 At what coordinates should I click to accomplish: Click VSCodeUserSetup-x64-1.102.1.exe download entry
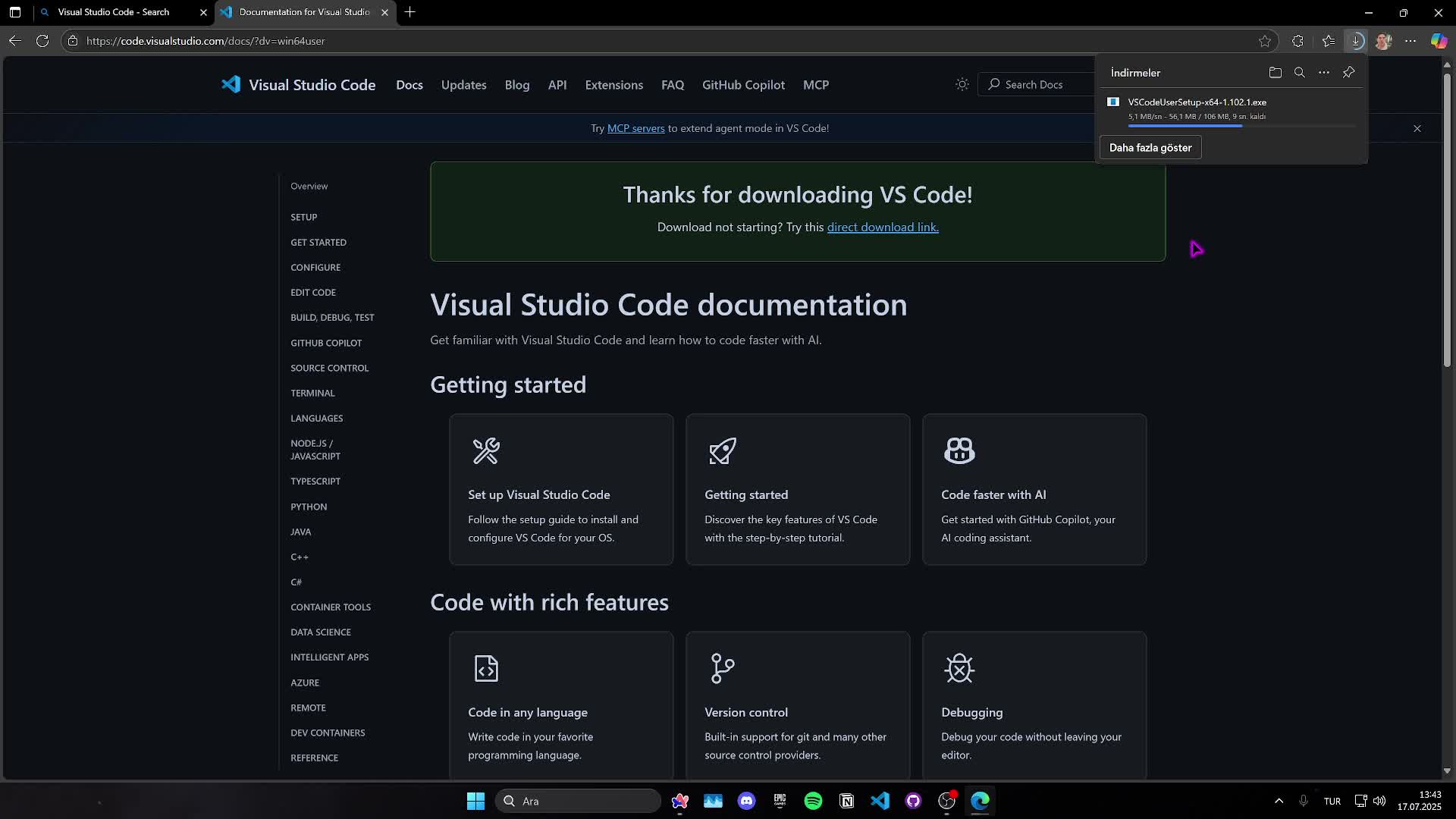click(1231, 109)
